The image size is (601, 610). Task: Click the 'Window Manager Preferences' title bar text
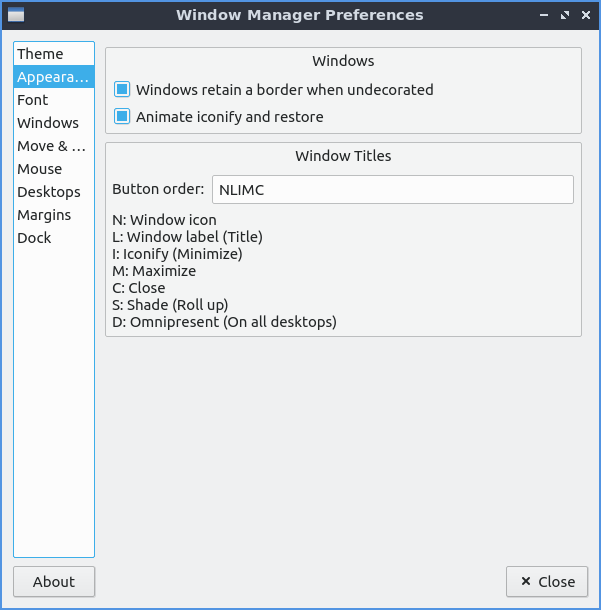pyautogui.click(x=299, y=15)
